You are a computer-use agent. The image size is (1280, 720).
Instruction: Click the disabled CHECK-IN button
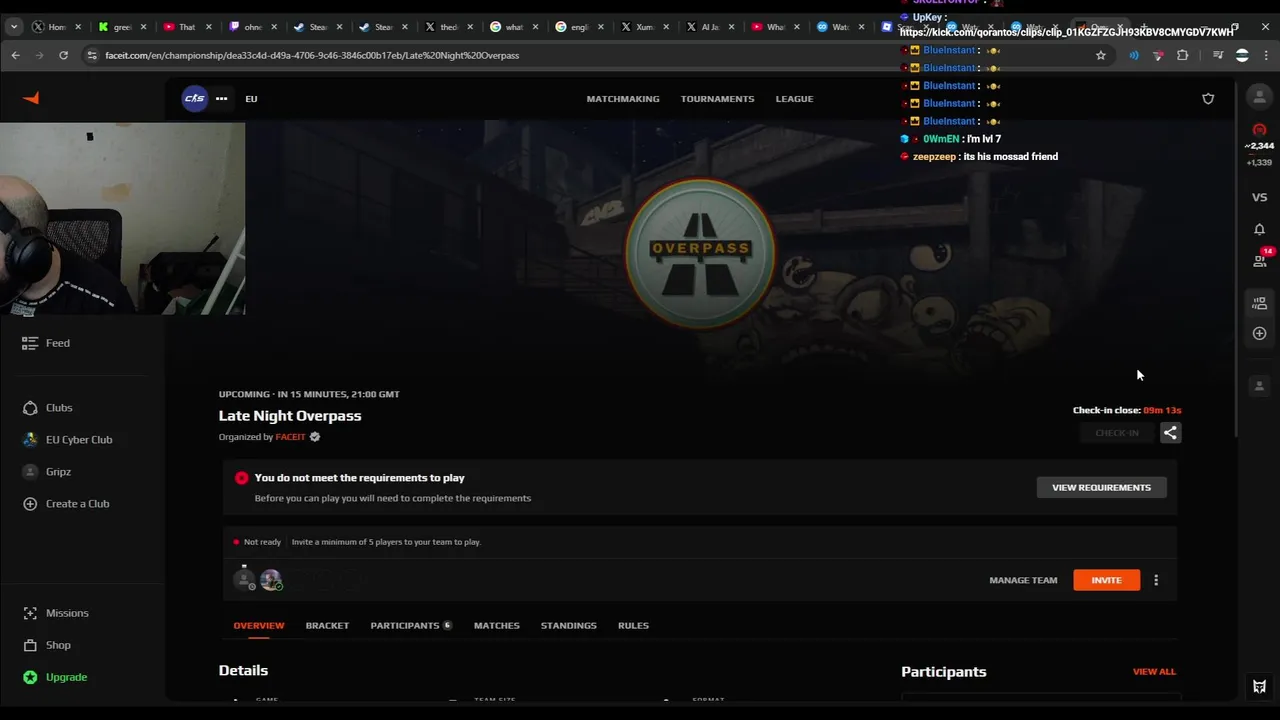(1117, 433)
